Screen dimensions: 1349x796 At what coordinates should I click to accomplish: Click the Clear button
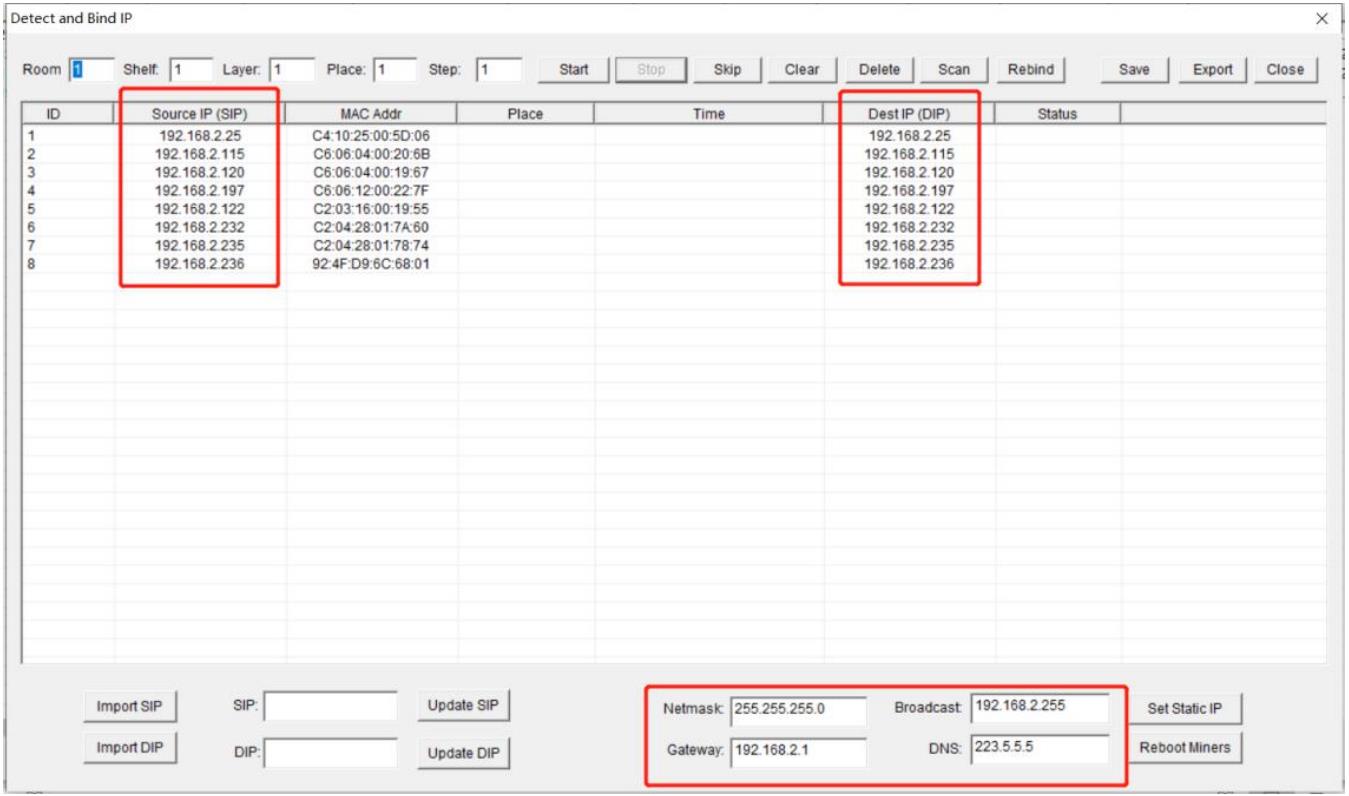tap(801, 70)
